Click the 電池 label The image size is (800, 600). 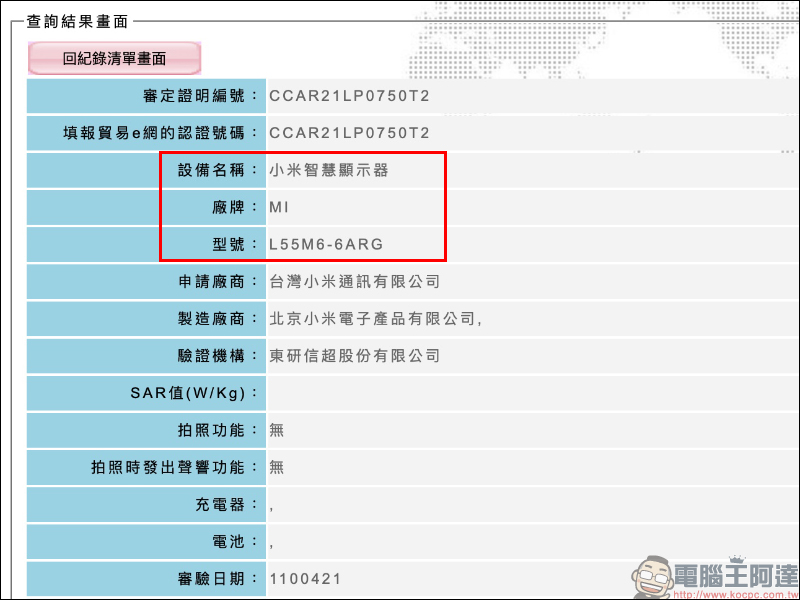[235, 542]
